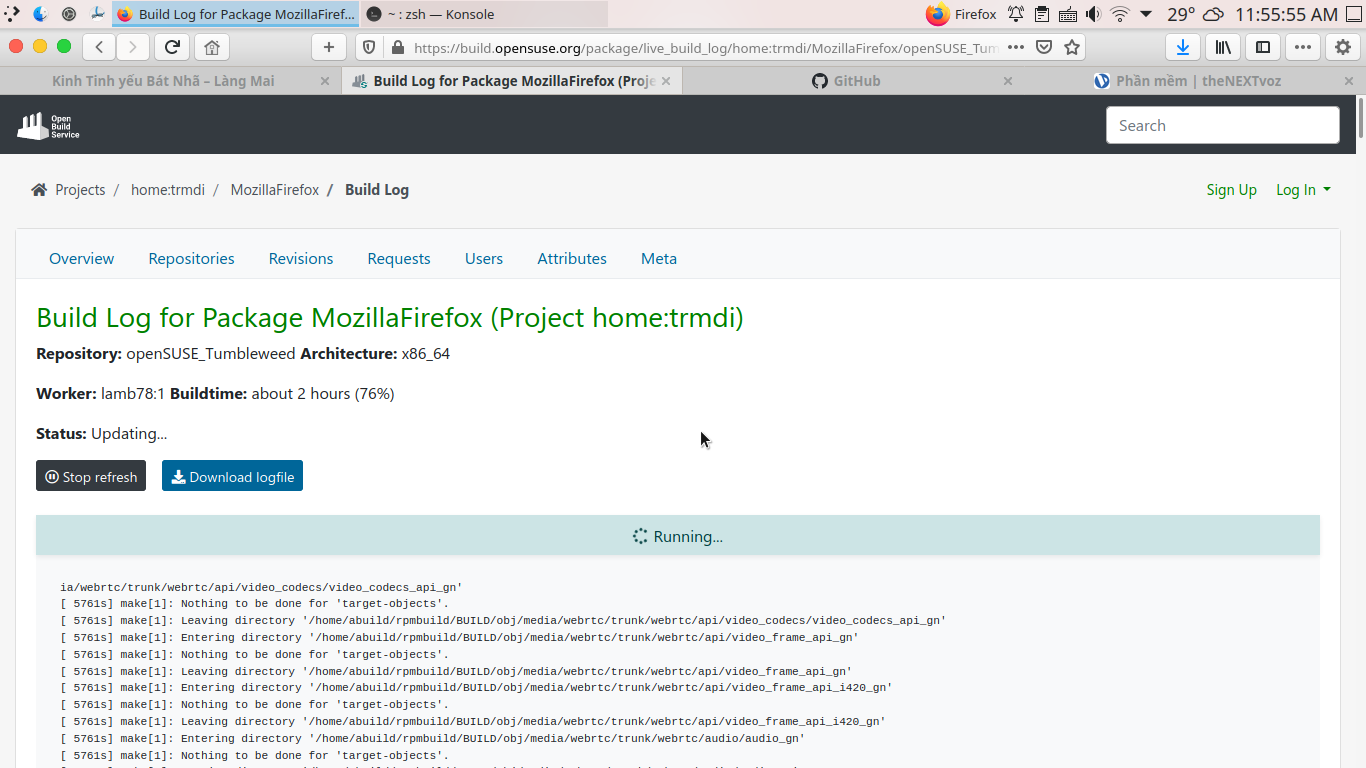Click the Stop refresh button
The height and width of the screenshot is (768, 1366).
91,476
